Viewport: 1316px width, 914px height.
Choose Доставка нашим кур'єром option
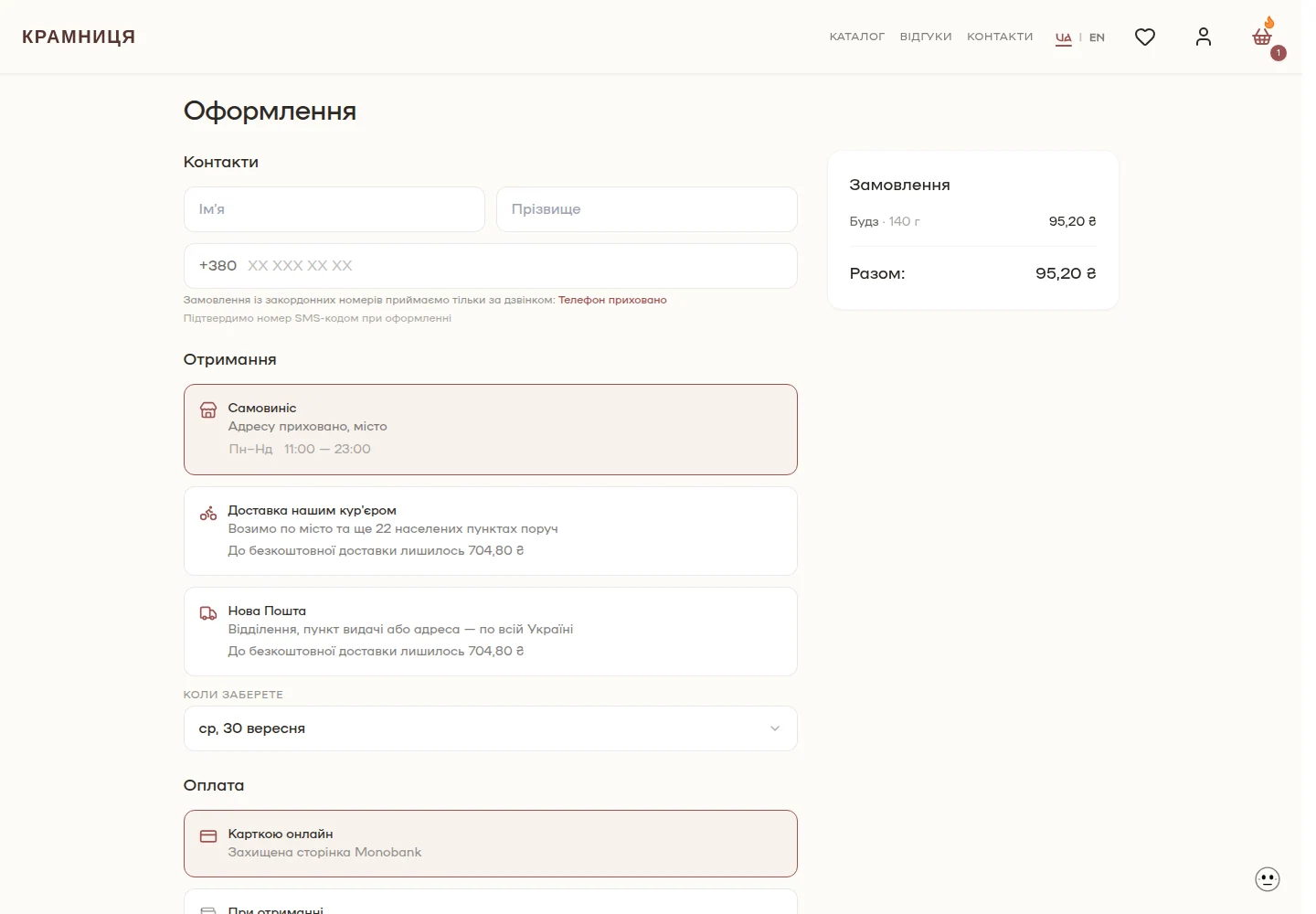[491, 531]
